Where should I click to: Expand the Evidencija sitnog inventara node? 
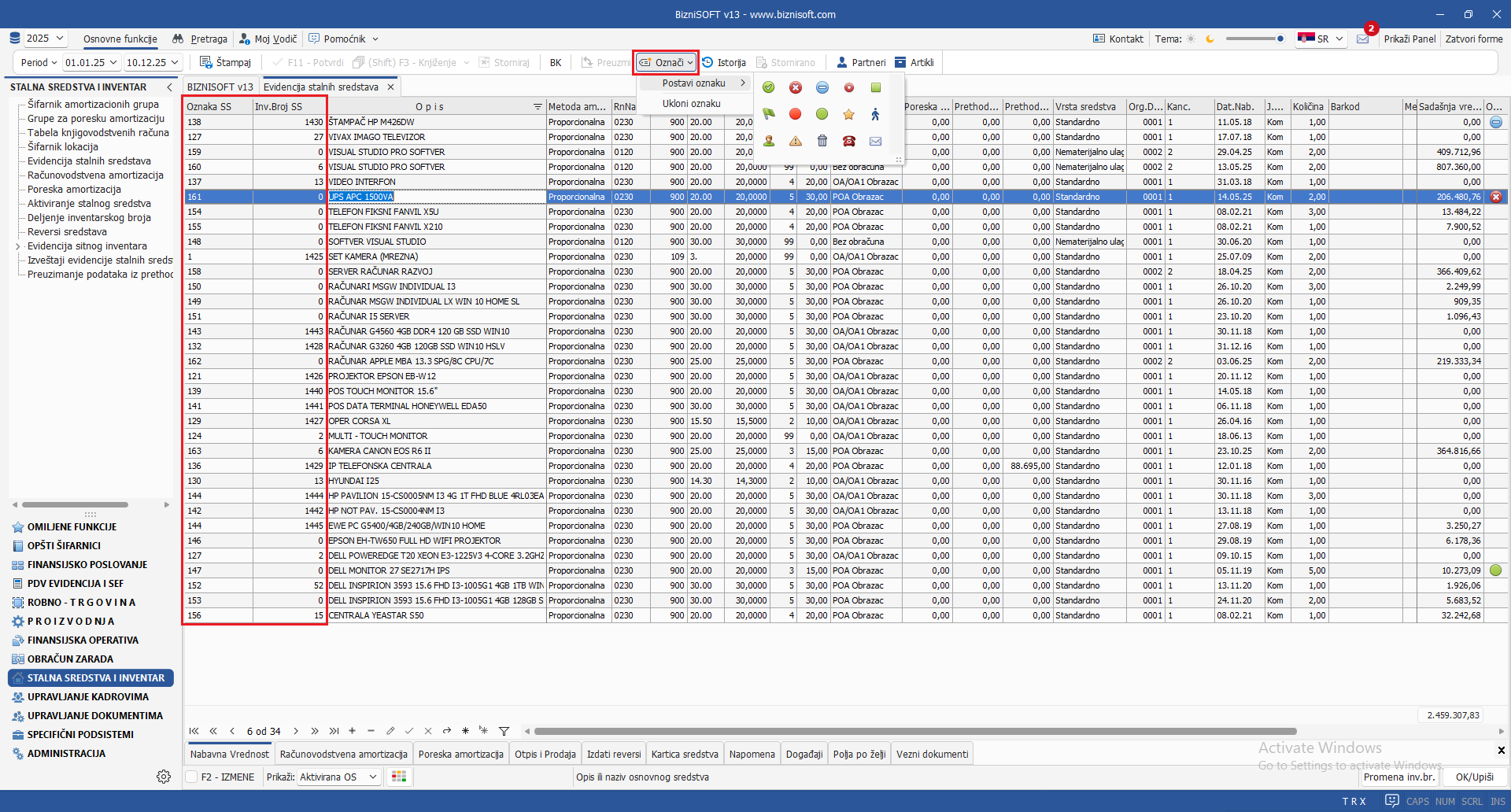(x=17, y=246)
